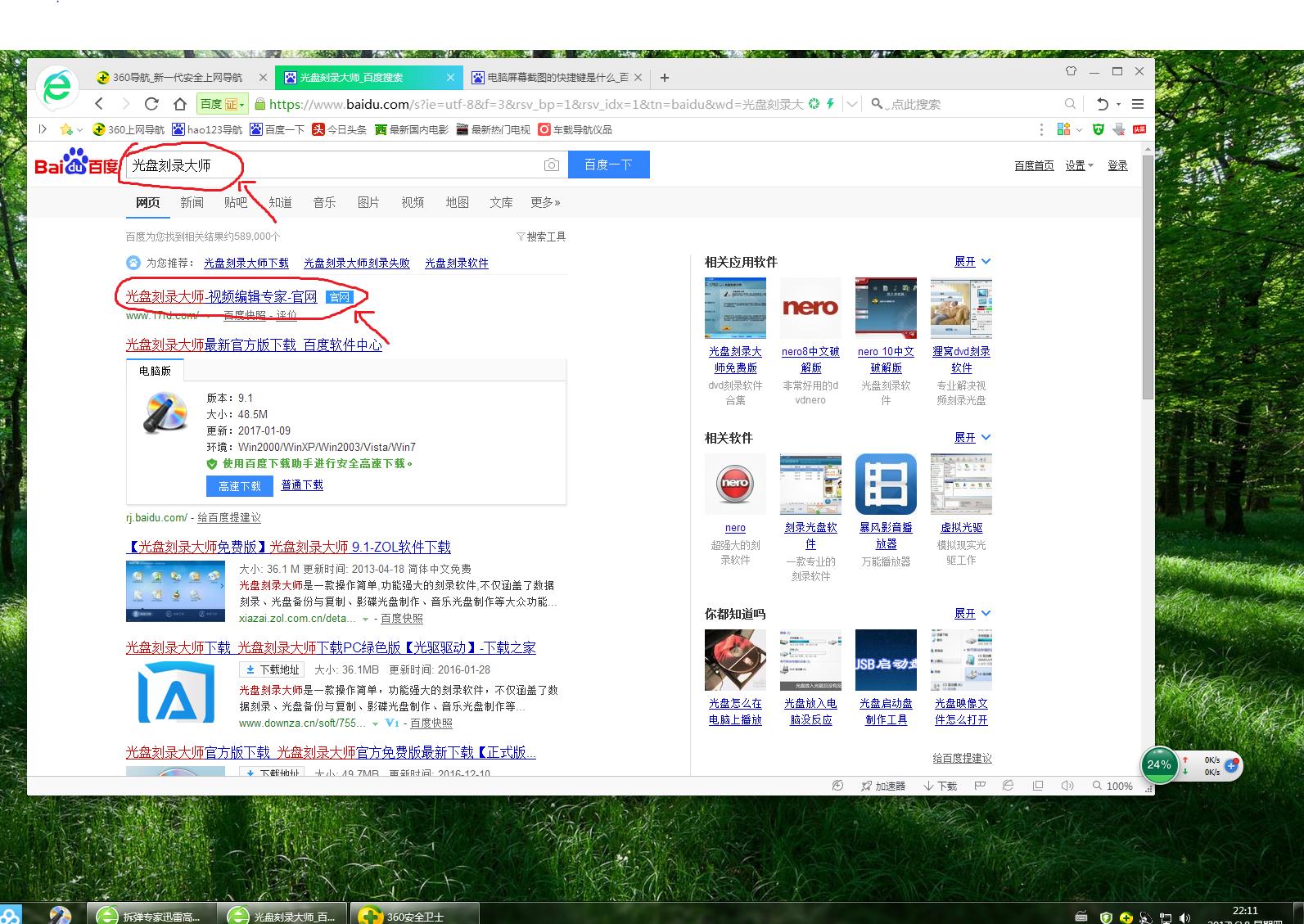The height and width of the screenshot is (924, 1304).
Task: Select the 新闻 search tab
Action: coord(192,202)
